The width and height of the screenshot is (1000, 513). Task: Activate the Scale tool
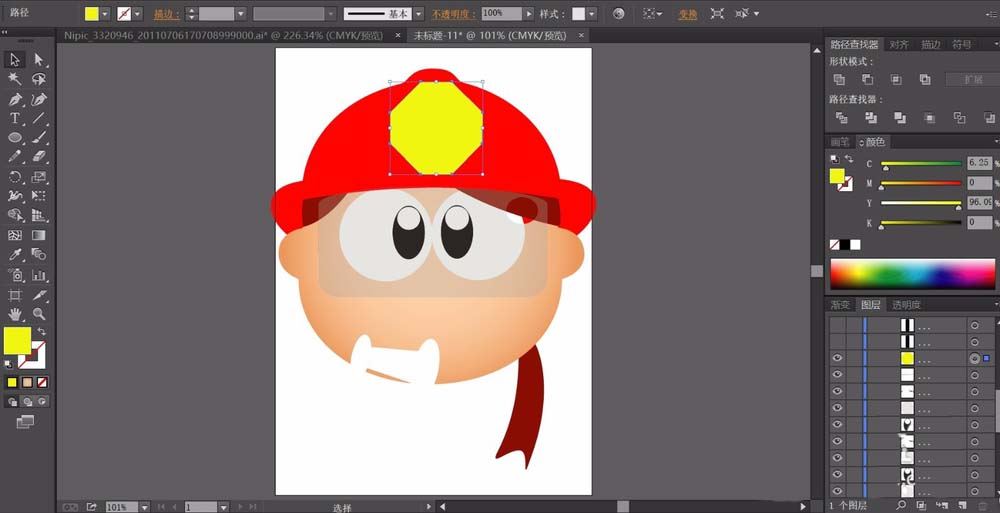(x=39, y=177)
